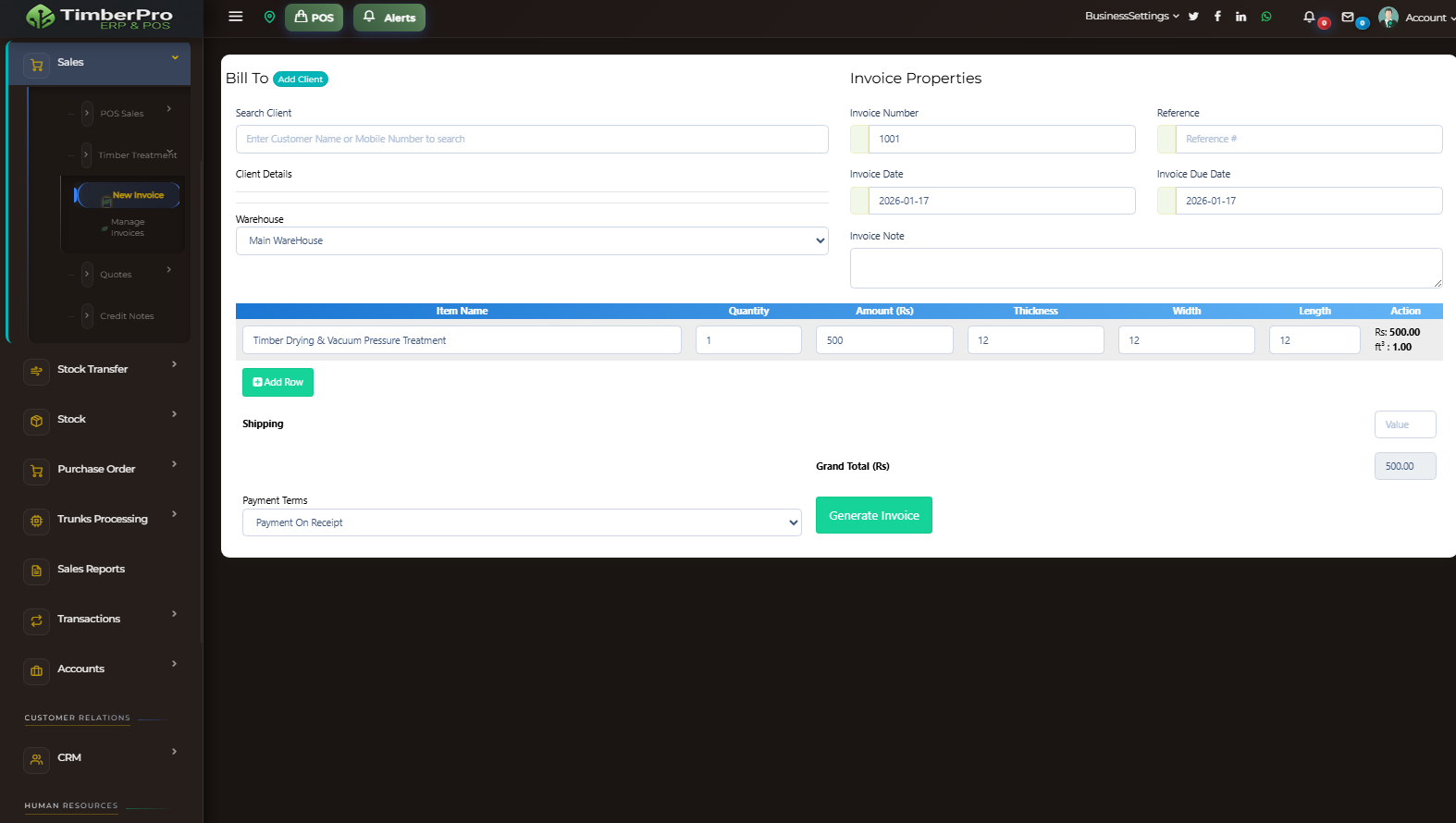Screen dimensions: 1456x823
Task: Open the notifications bell icon
Action: point(1309,17)
